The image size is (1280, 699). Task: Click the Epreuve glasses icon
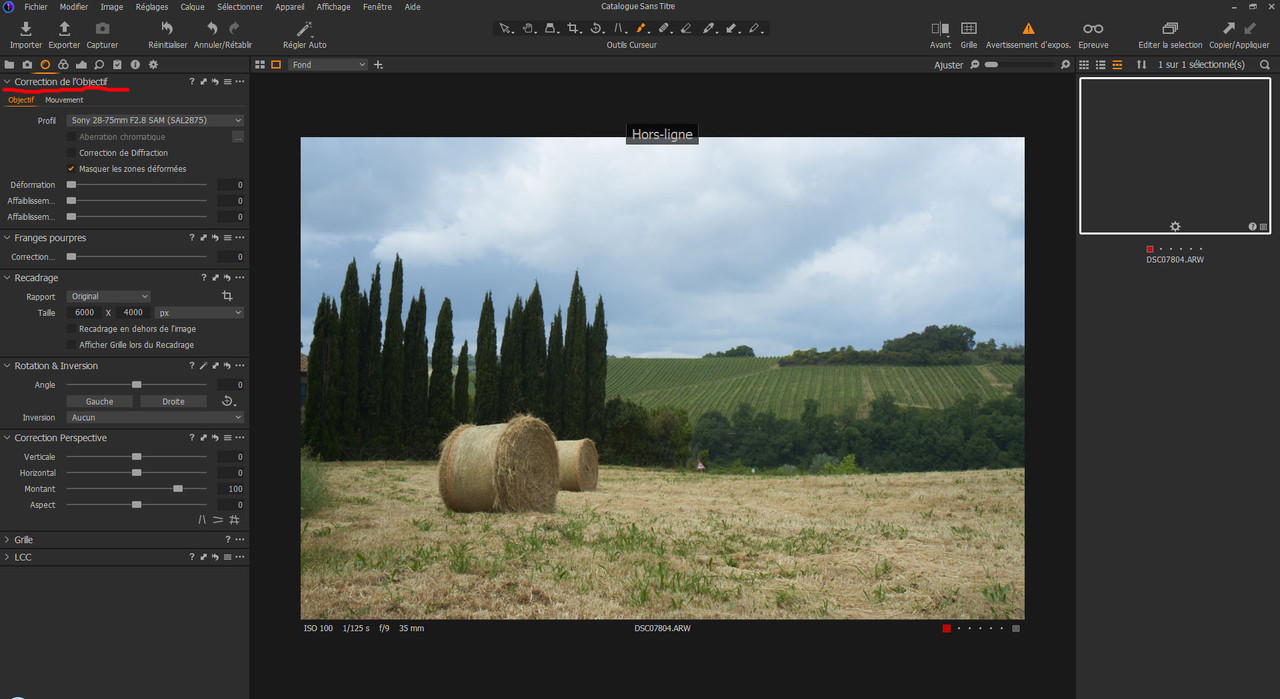point(1093,29)
